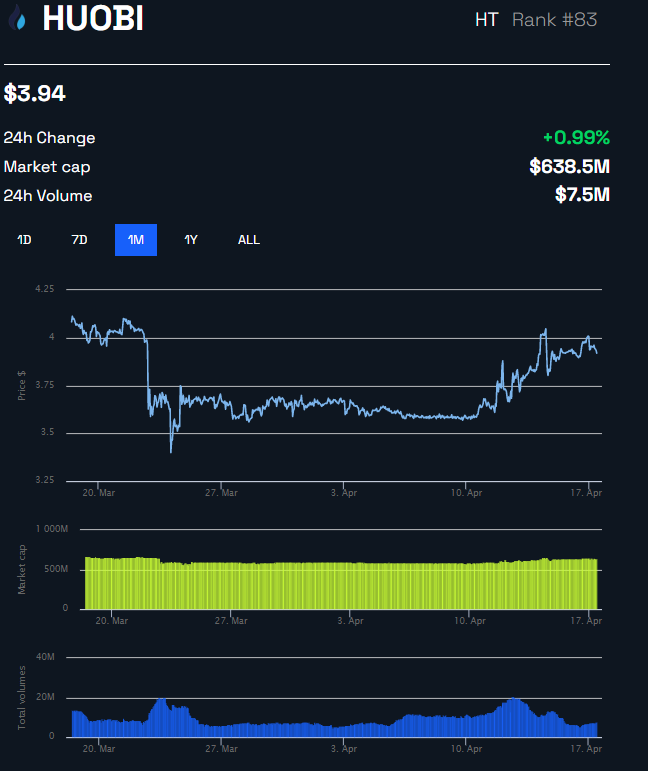Click the 3. Apr label under price chart
Image resolution: width=648 pixels, height=771 pixels.
coord(344,492)
